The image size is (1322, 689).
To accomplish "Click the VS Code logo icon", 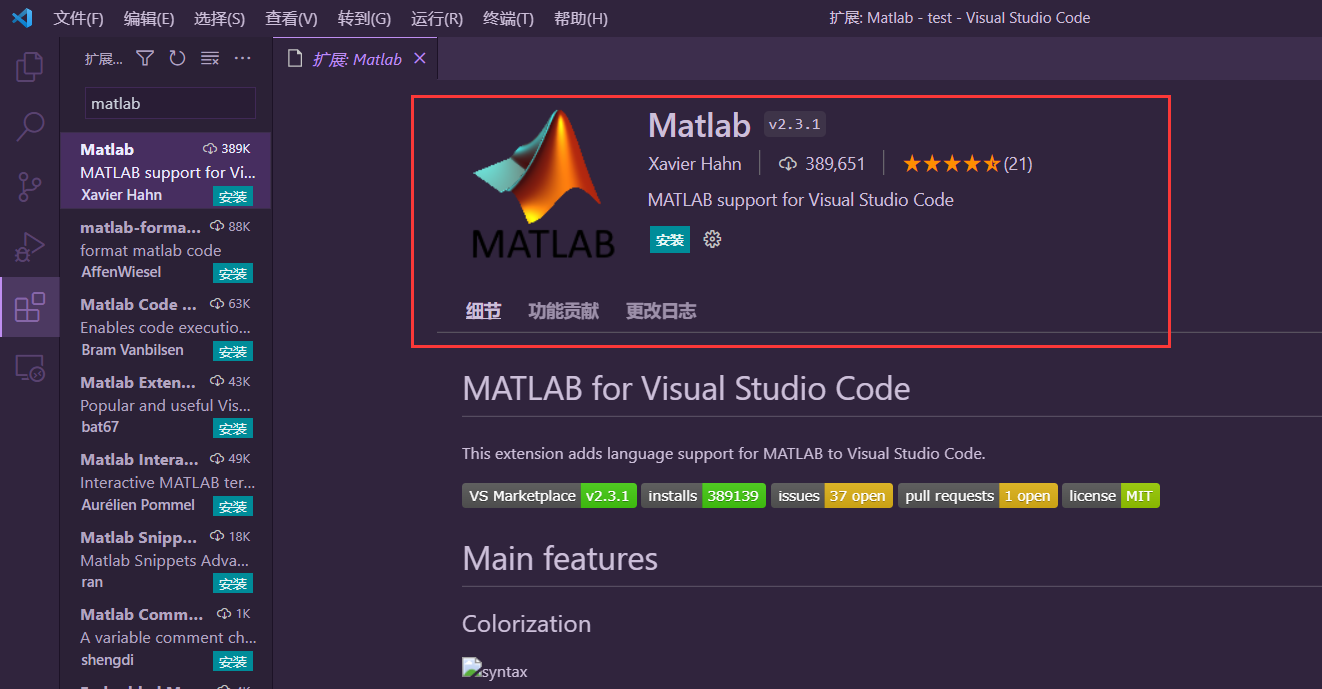I will click(x=22, y=18).
